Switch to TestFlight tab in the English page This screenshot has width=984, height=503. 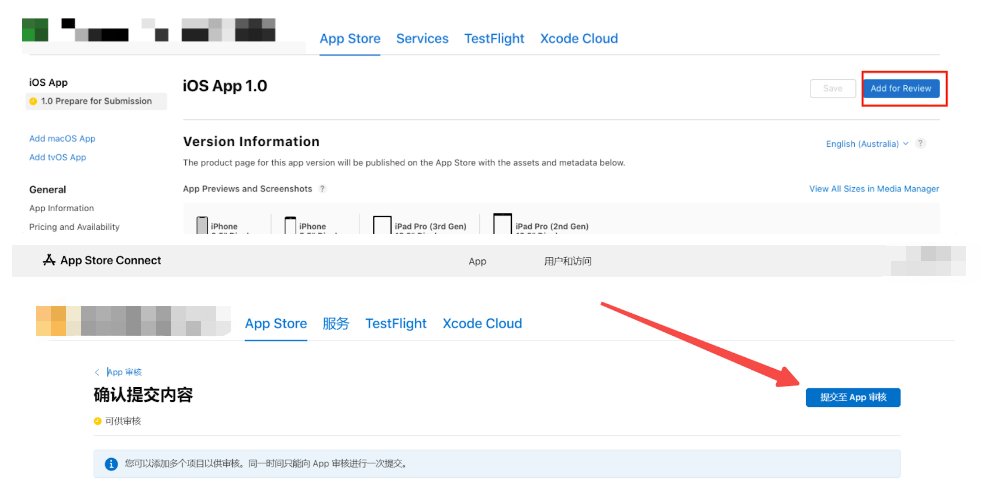click(x=495, y=39)
